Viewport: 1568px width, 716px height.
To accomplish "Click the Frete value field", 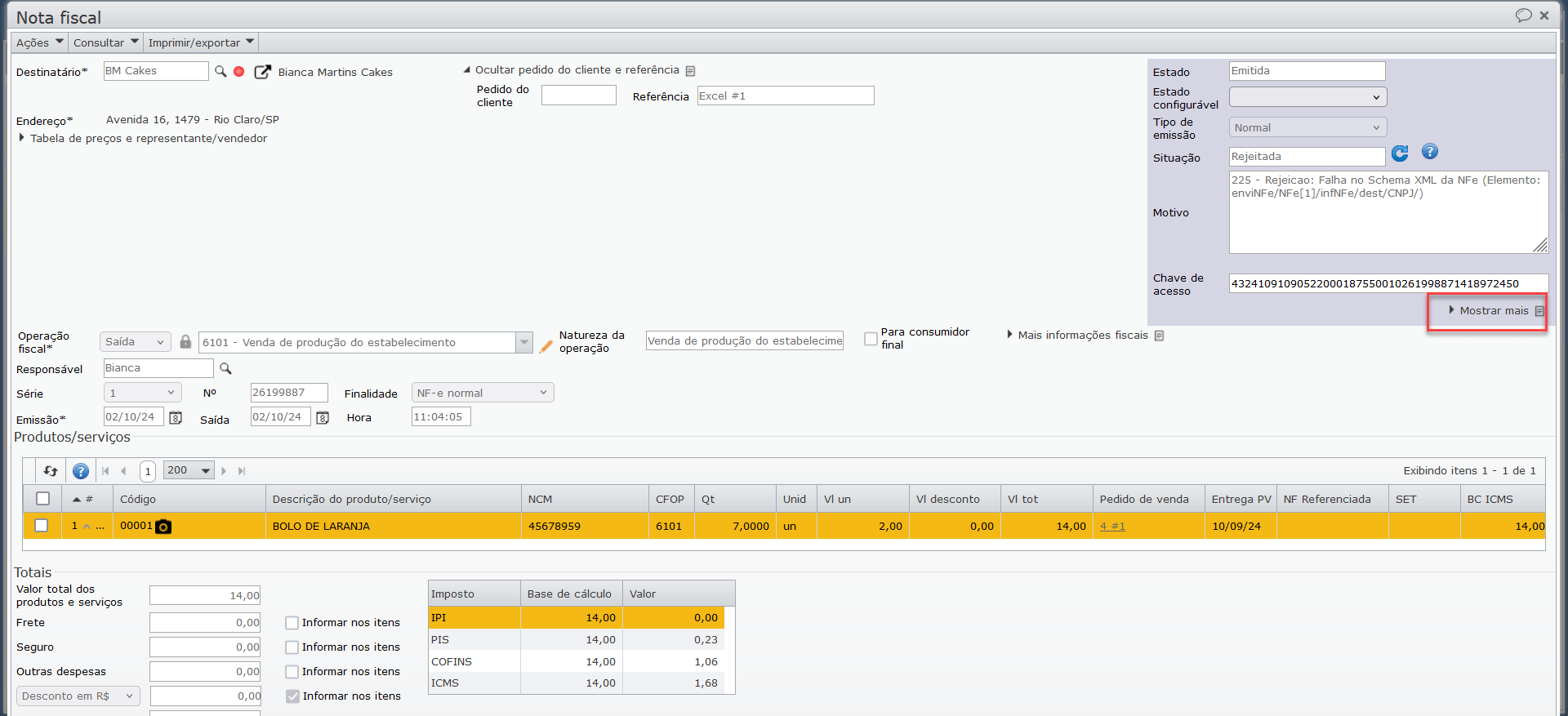I will coord(205,622).
